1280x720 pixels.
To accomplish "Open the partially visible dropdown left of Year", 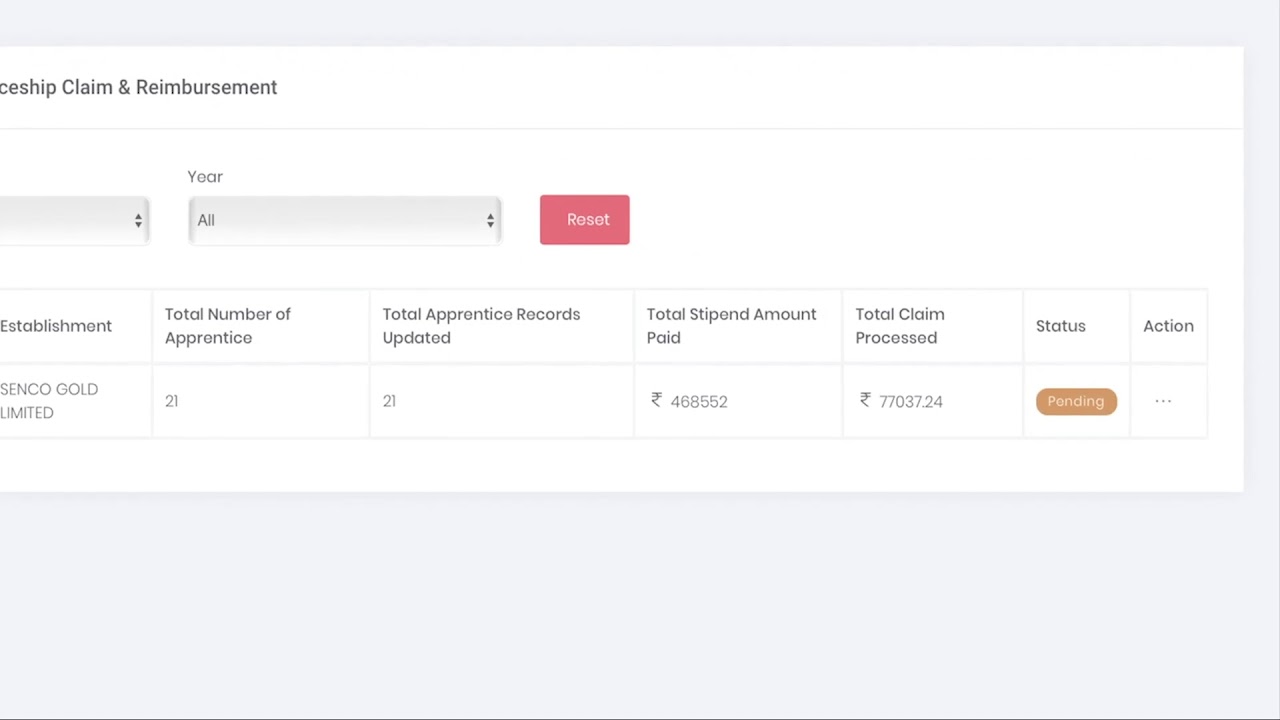I will click(74, 220).
